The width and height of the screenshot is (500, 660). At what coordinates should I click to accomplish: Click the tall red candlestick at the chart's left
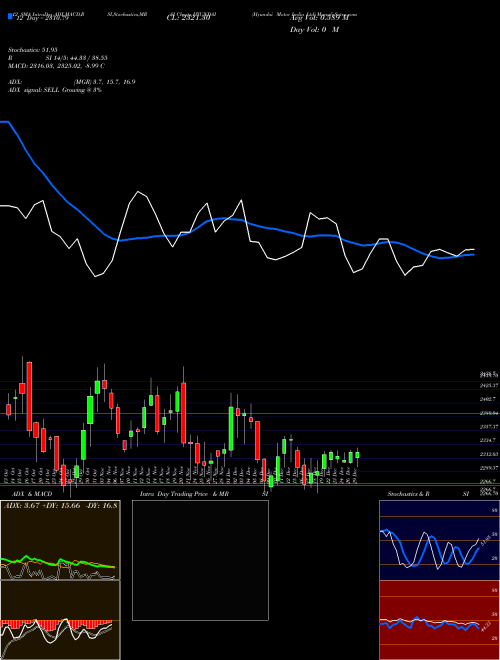29,396
